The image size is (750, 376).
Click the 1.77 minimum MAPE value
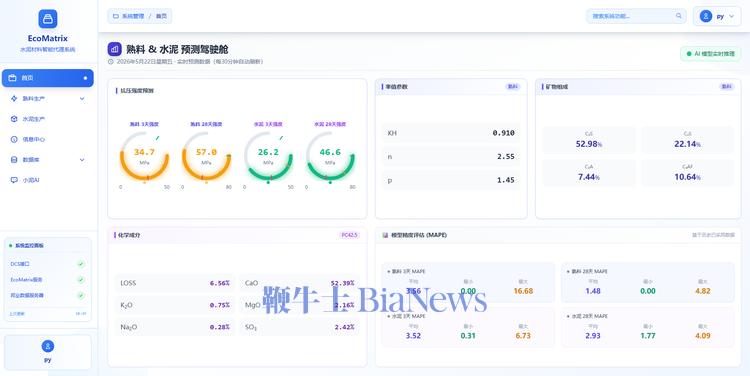point(648,336)
